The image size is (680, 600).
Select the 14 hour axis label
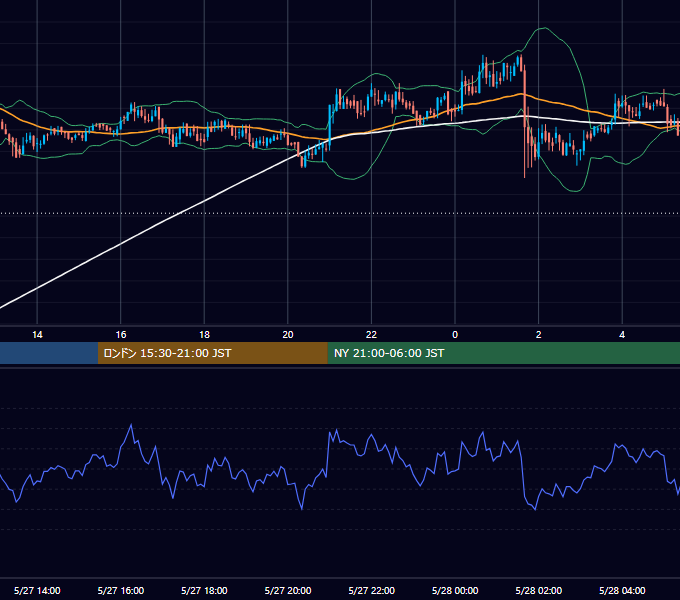click(37, 335)
